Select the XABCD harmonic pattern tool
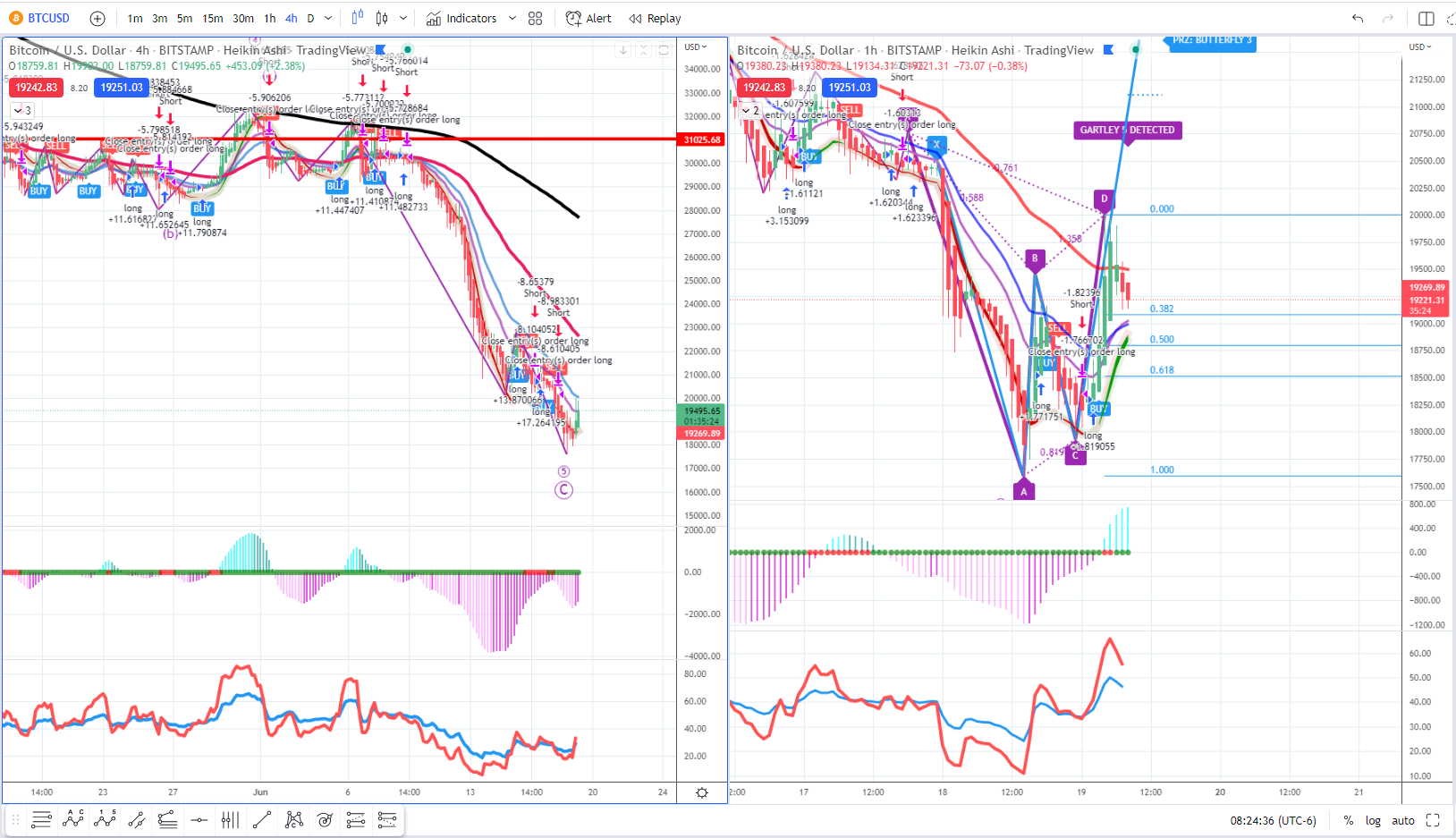The height and width of the screenshot is (838, 1456). pos(293,820)
